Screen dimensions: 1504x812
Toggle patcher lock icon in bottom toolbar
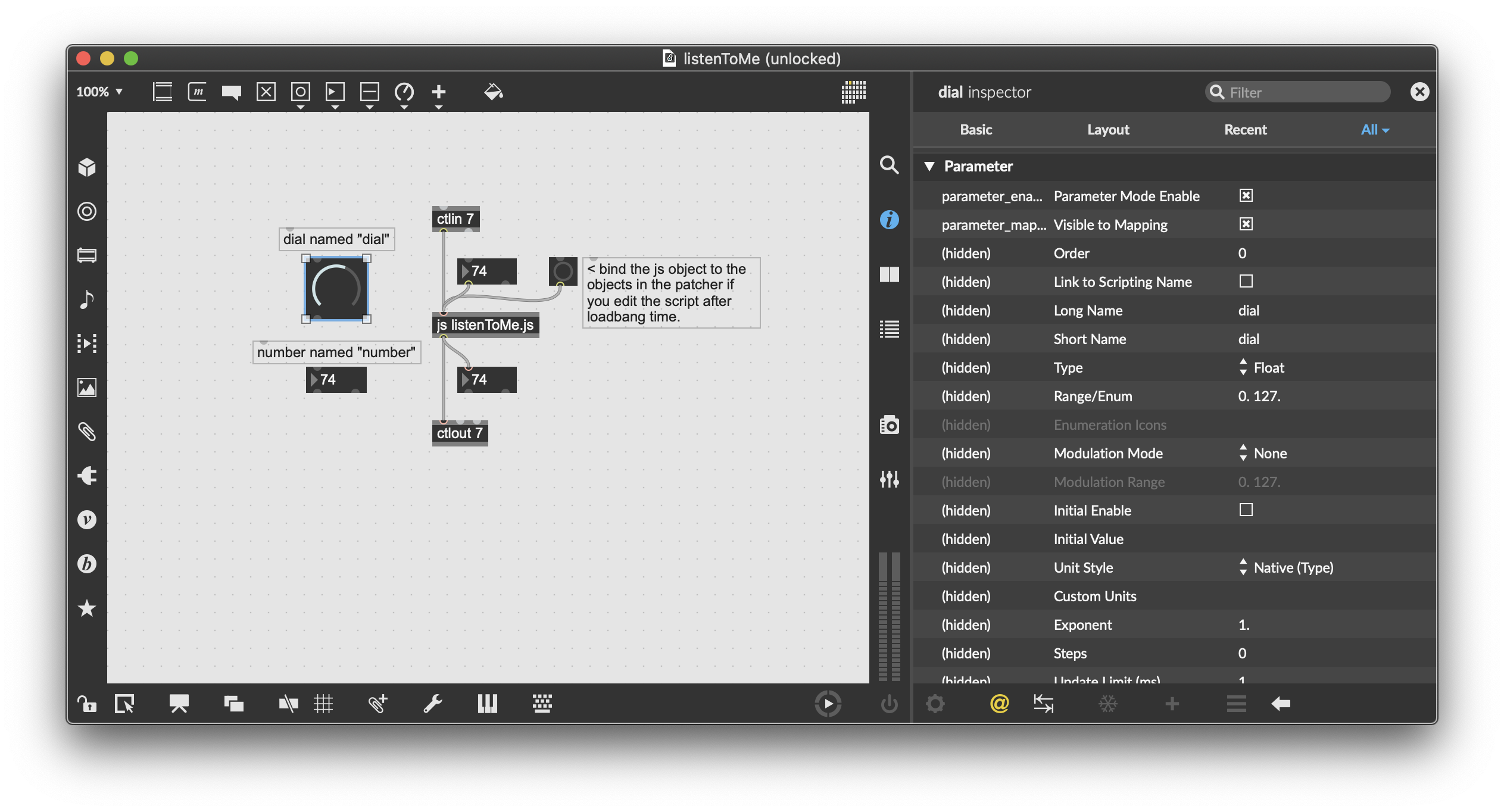[x=87, y=704]
